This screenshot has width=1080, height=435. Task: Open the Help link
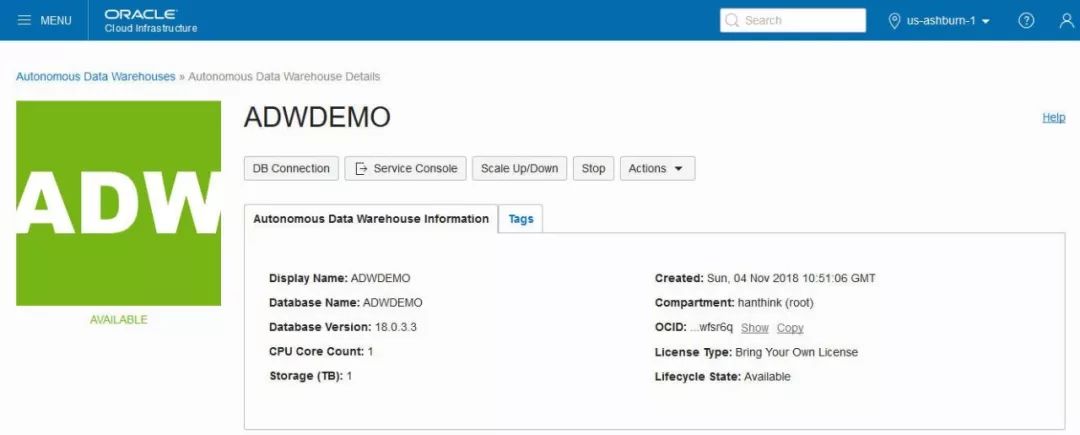1053,117
